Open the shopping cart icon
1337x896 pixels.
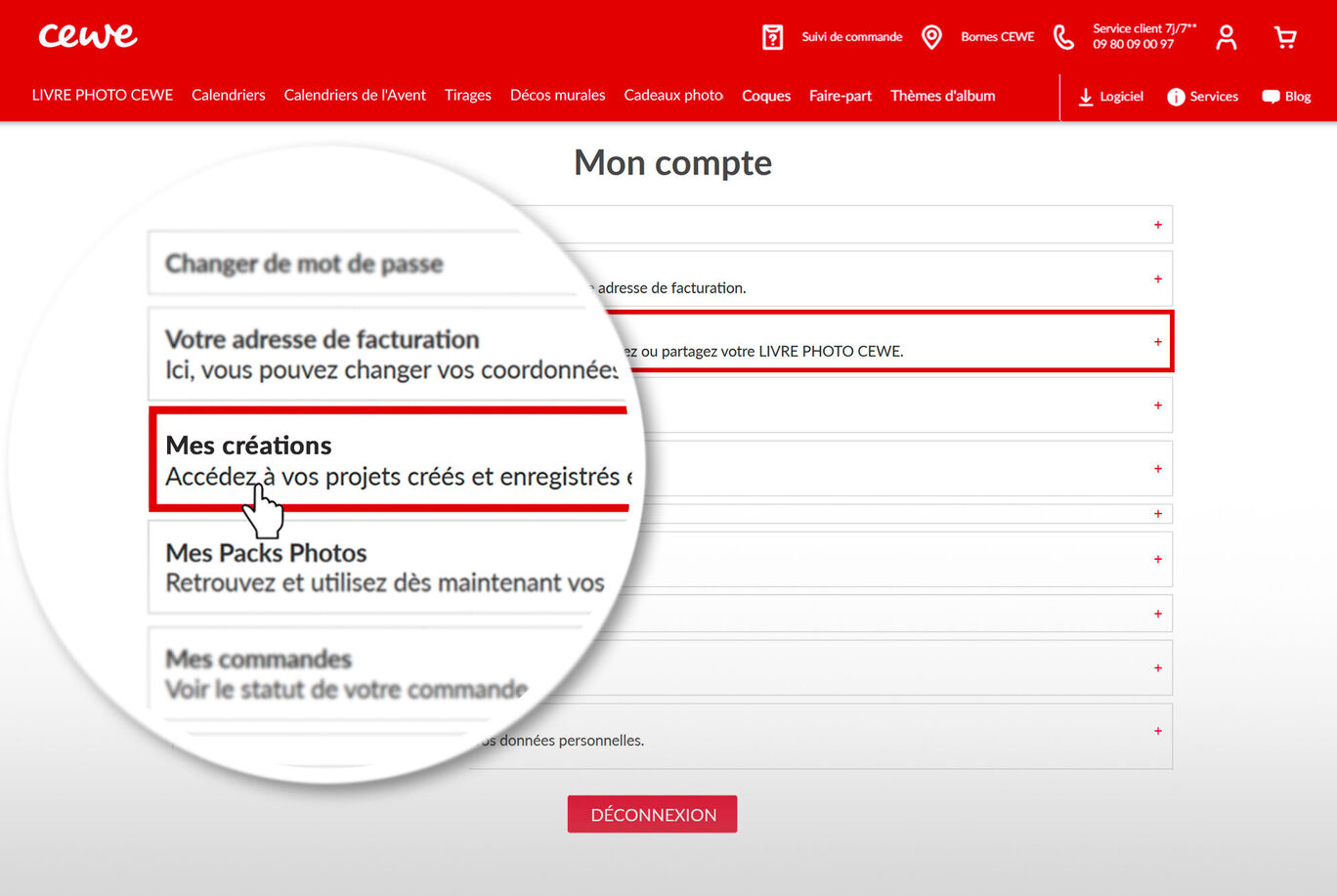pyautogui.click(x=1284, y=36)
